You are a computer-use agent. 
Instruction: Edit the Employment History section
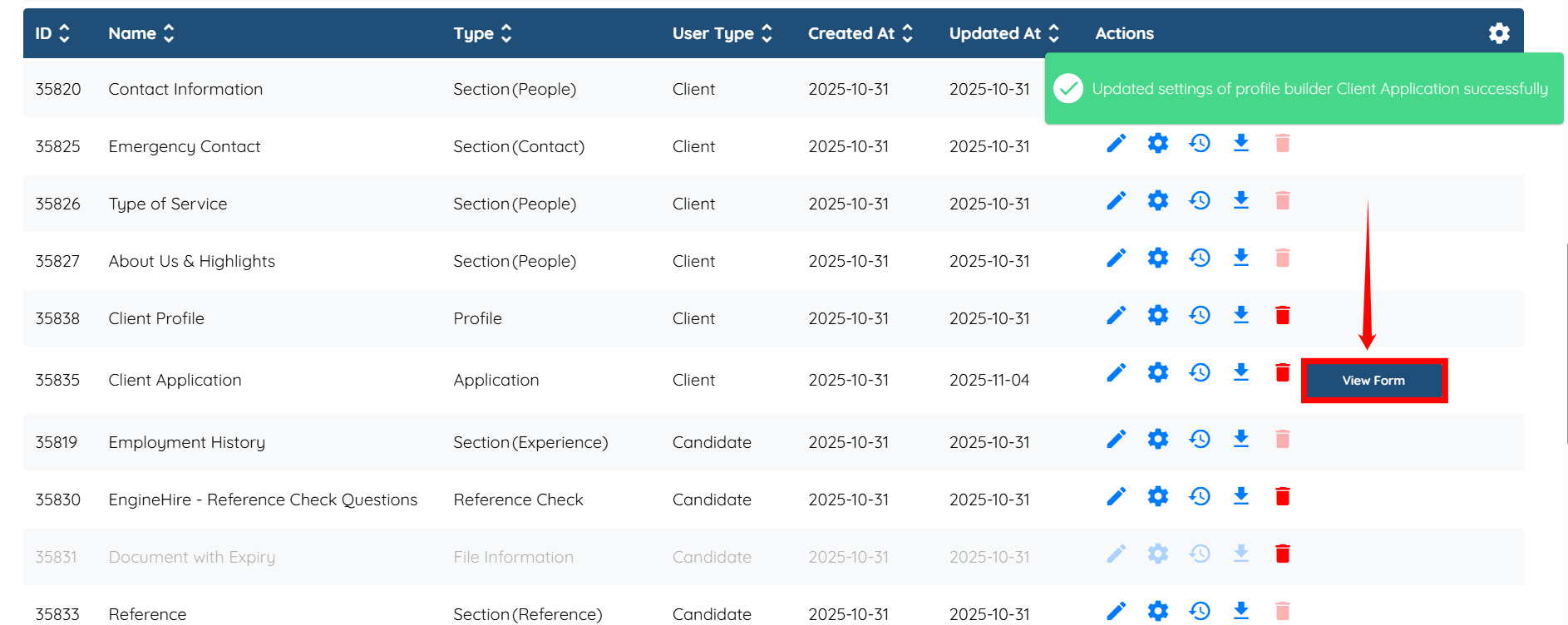point(1116,439)
